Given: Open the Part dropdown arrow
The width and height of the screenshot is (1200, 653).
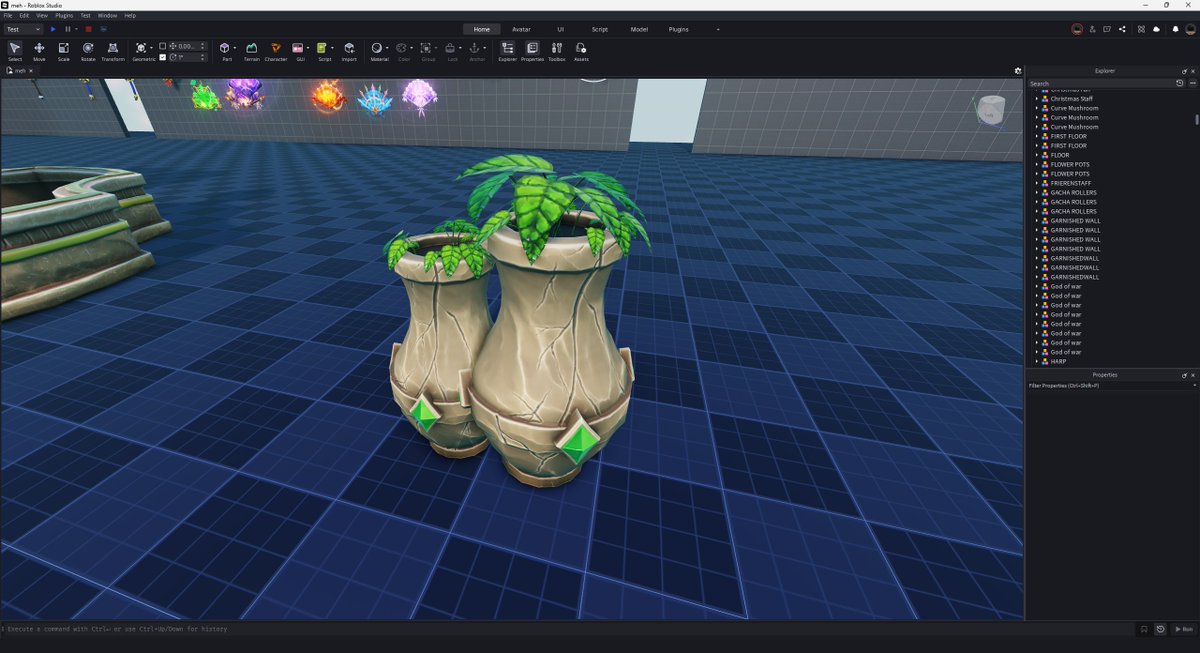Looking at the screenshot, I should pos(235,48).
